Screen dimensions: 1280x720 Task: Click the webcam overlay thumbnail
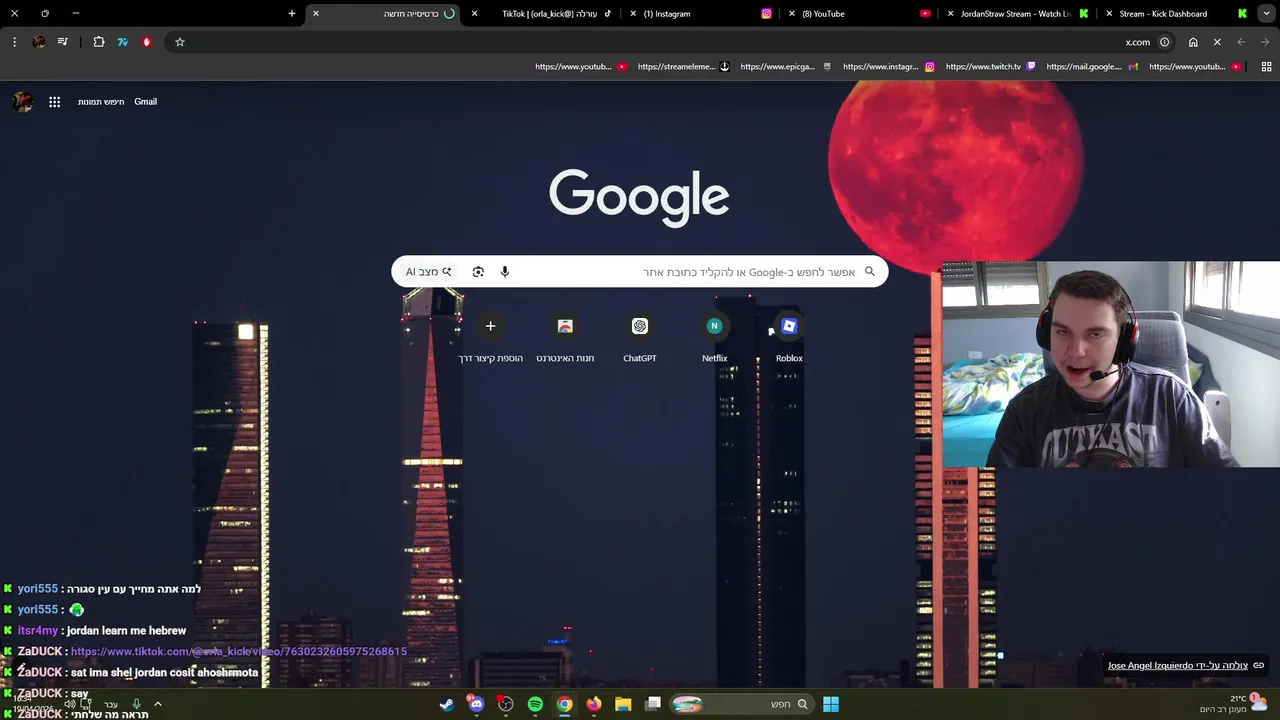pos(1111,365)
